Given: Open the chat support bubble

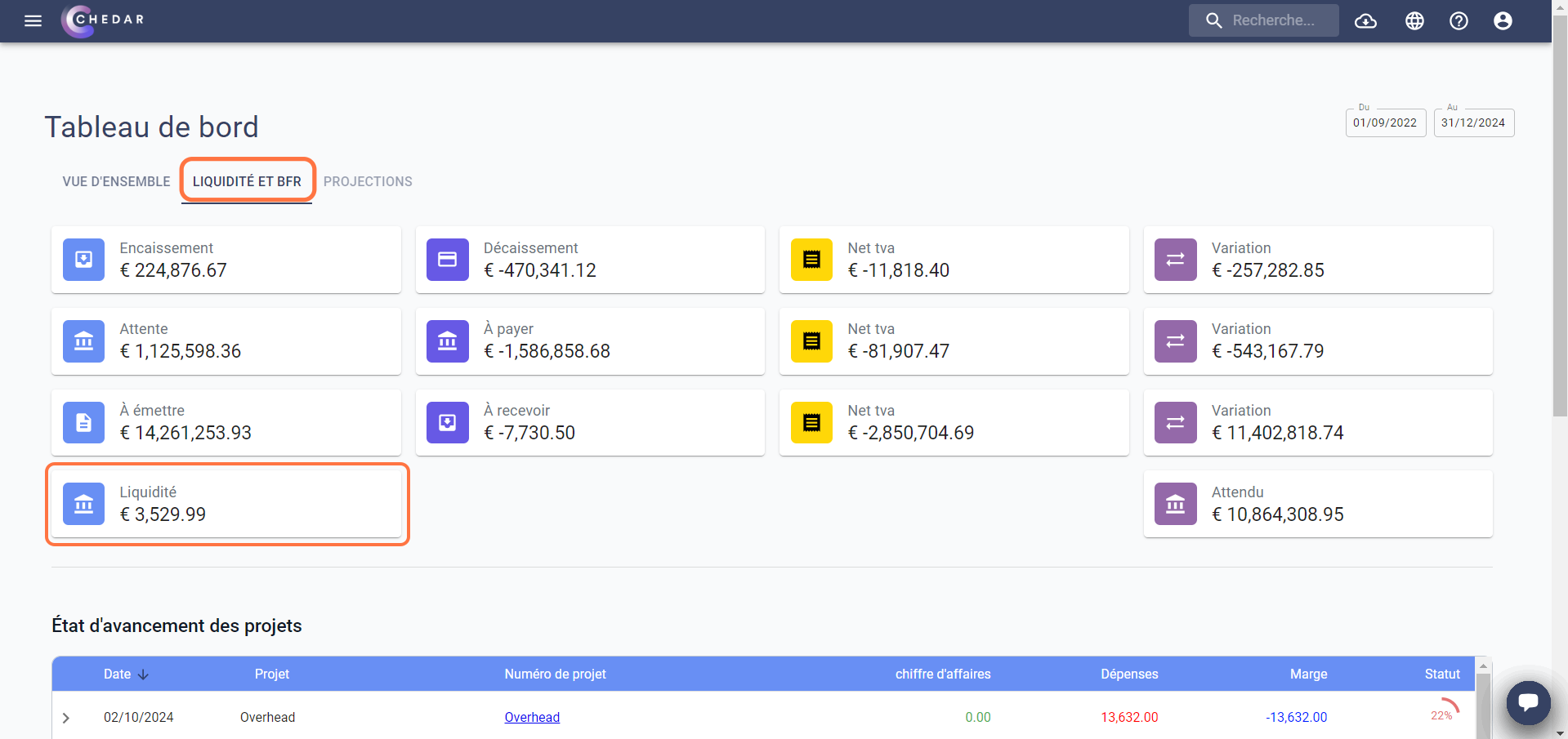Looking at the screenshot, I should point(1528,702).
